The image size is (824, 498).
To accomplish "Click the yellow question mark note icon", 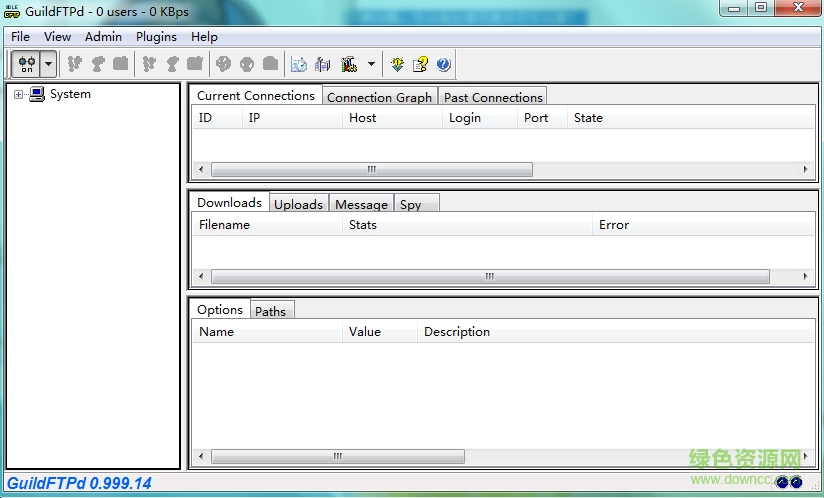I will click(421, 64).
